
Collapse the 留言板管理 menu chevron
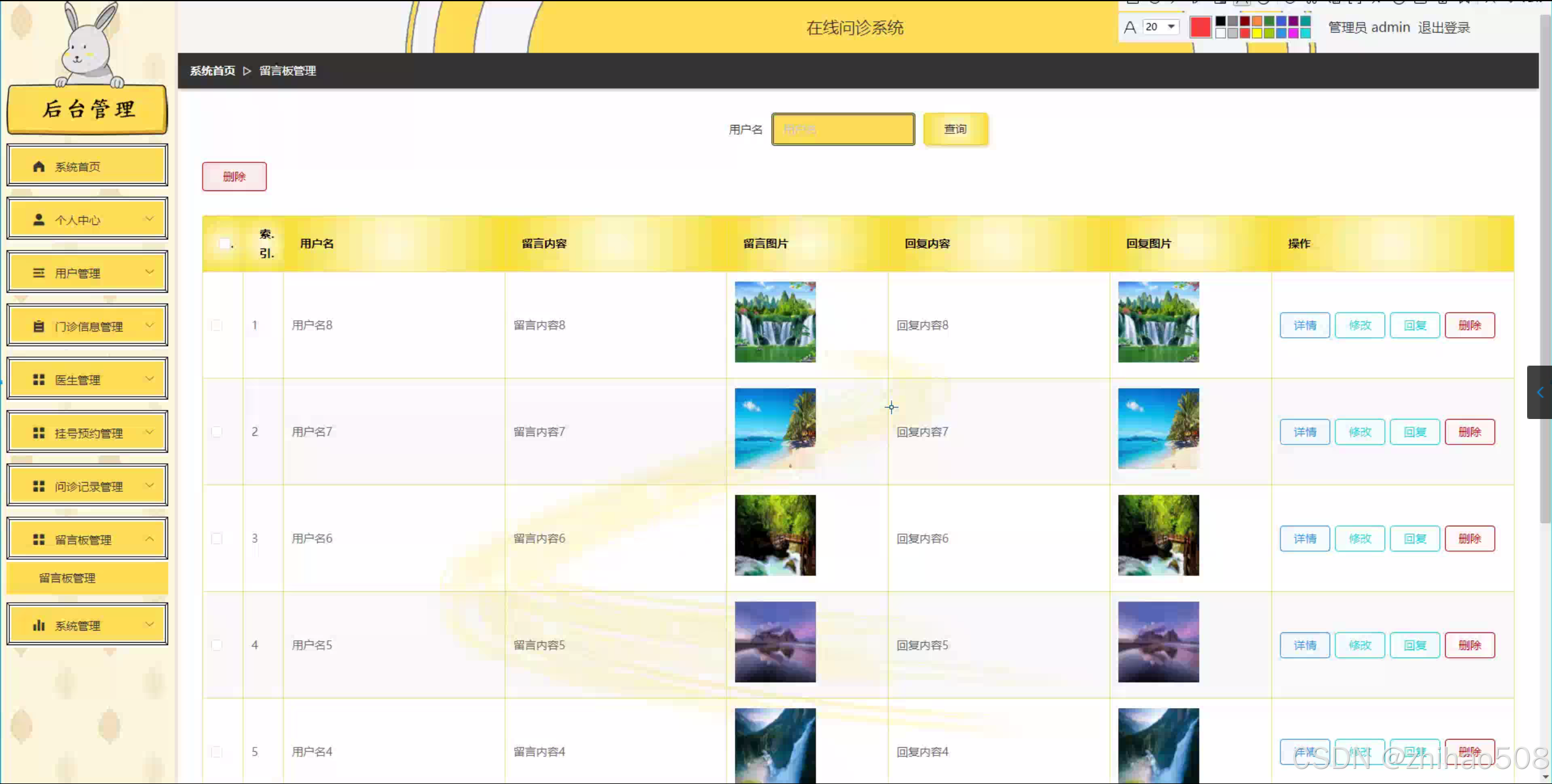click(150, 538)
